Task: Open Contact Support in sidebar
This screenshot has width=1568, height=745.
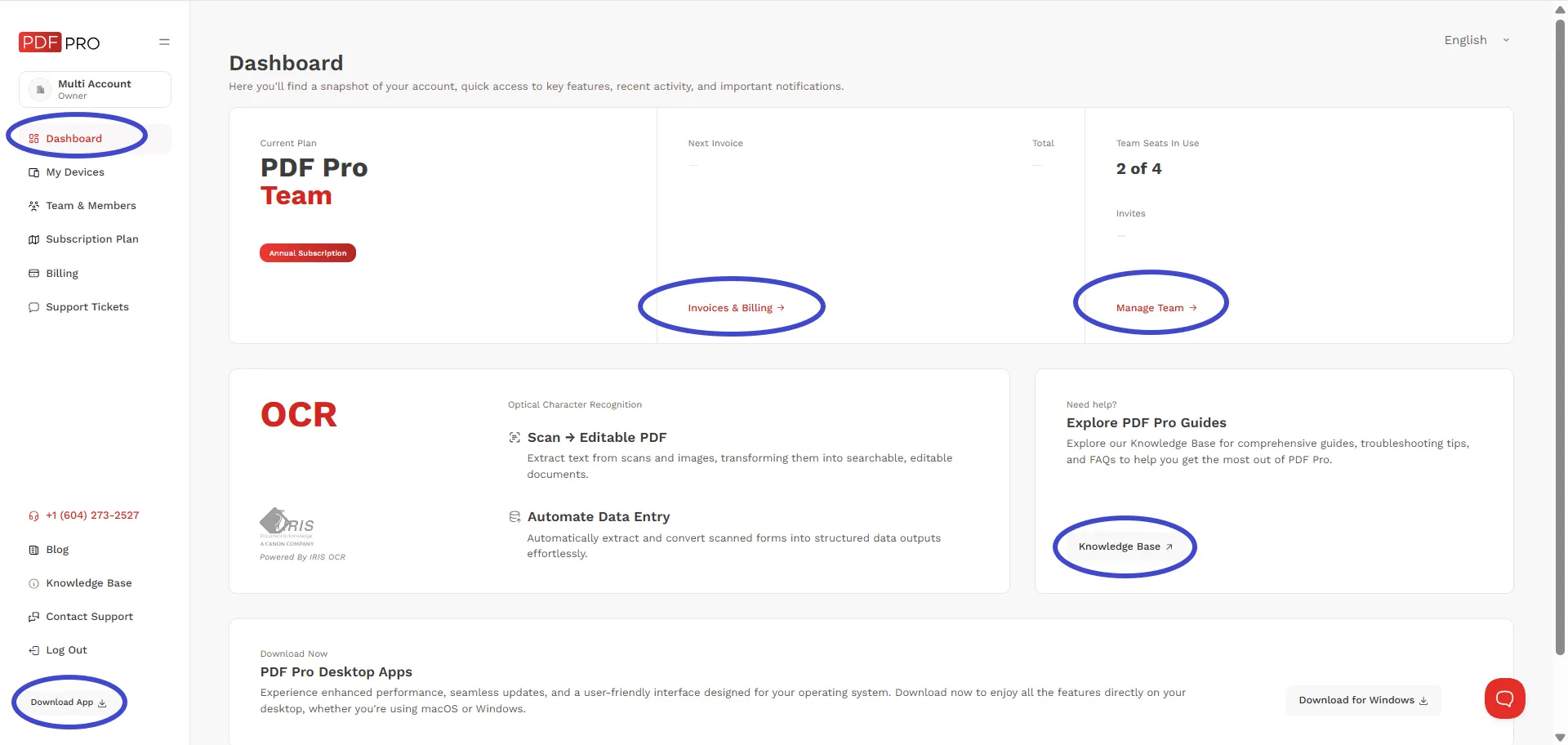Action: click(x=90, y=617)
